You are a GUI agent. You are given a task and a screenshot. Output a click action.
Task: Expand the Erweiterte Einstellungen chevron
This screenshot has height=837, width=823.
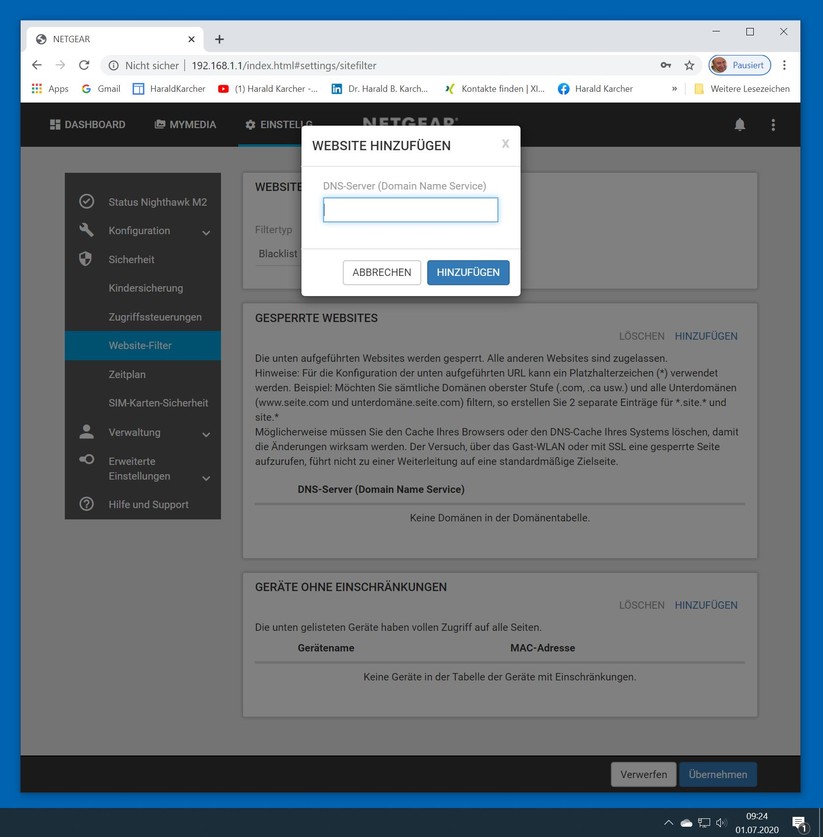point(206,478)
